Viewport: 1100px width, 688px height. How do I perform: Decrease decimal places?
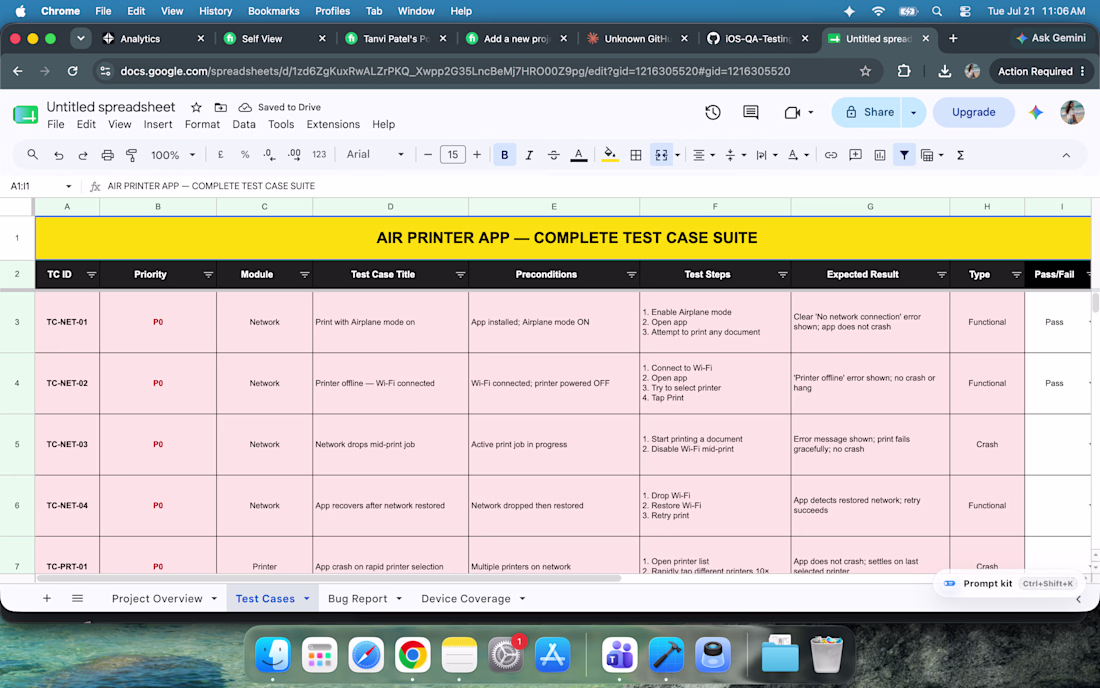coord(269,155)
